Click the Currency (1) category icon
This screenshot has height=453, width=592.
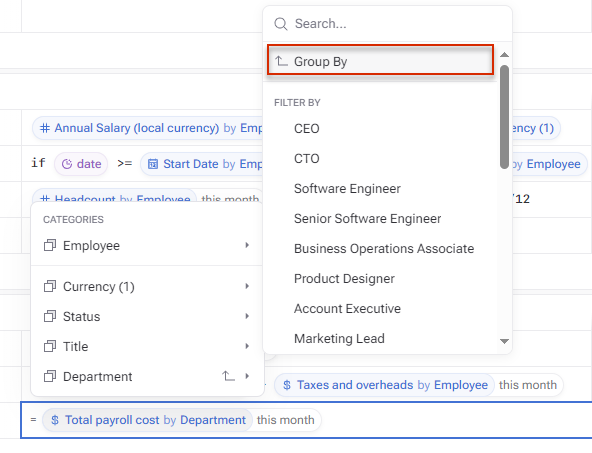coord(50,287)
